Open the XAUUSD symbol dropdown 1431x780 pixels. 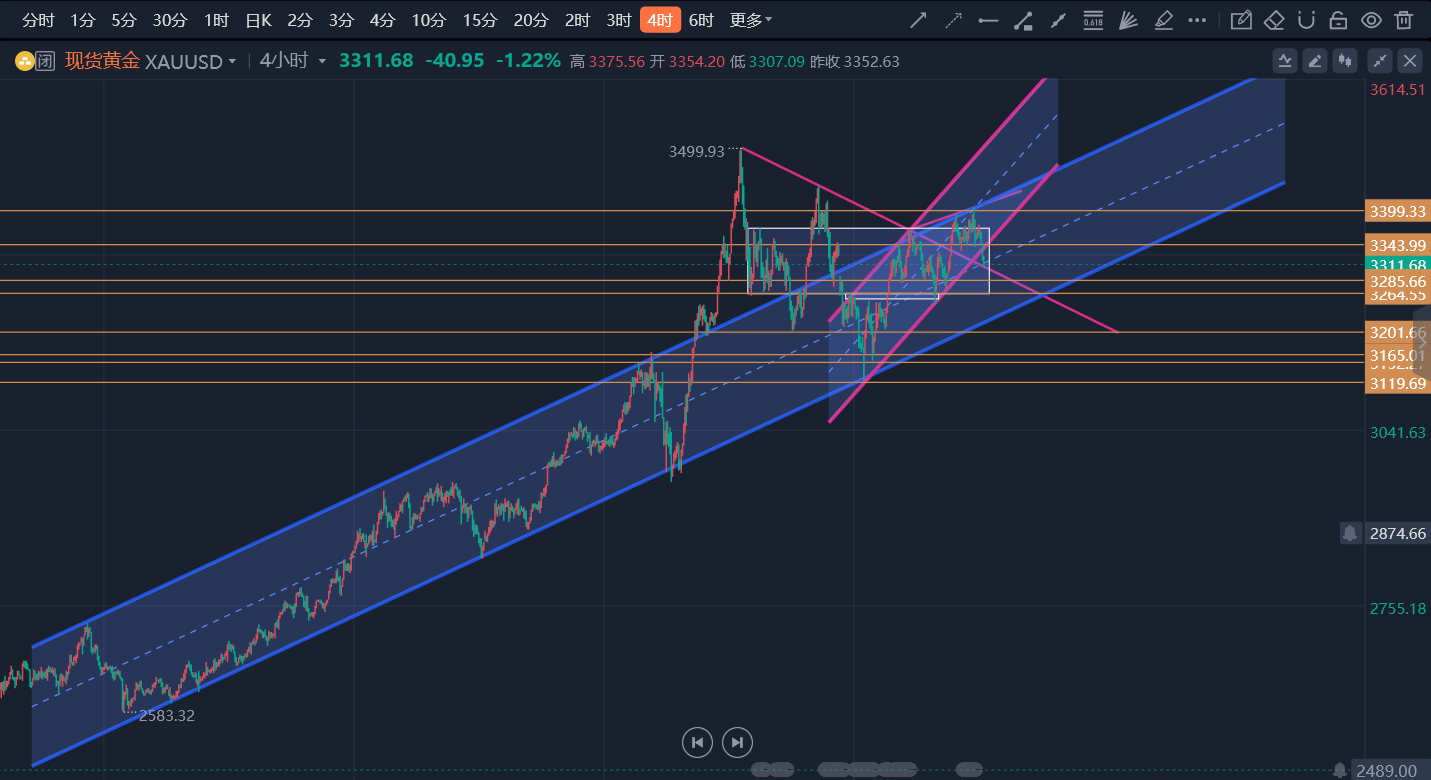pos(232,61)
